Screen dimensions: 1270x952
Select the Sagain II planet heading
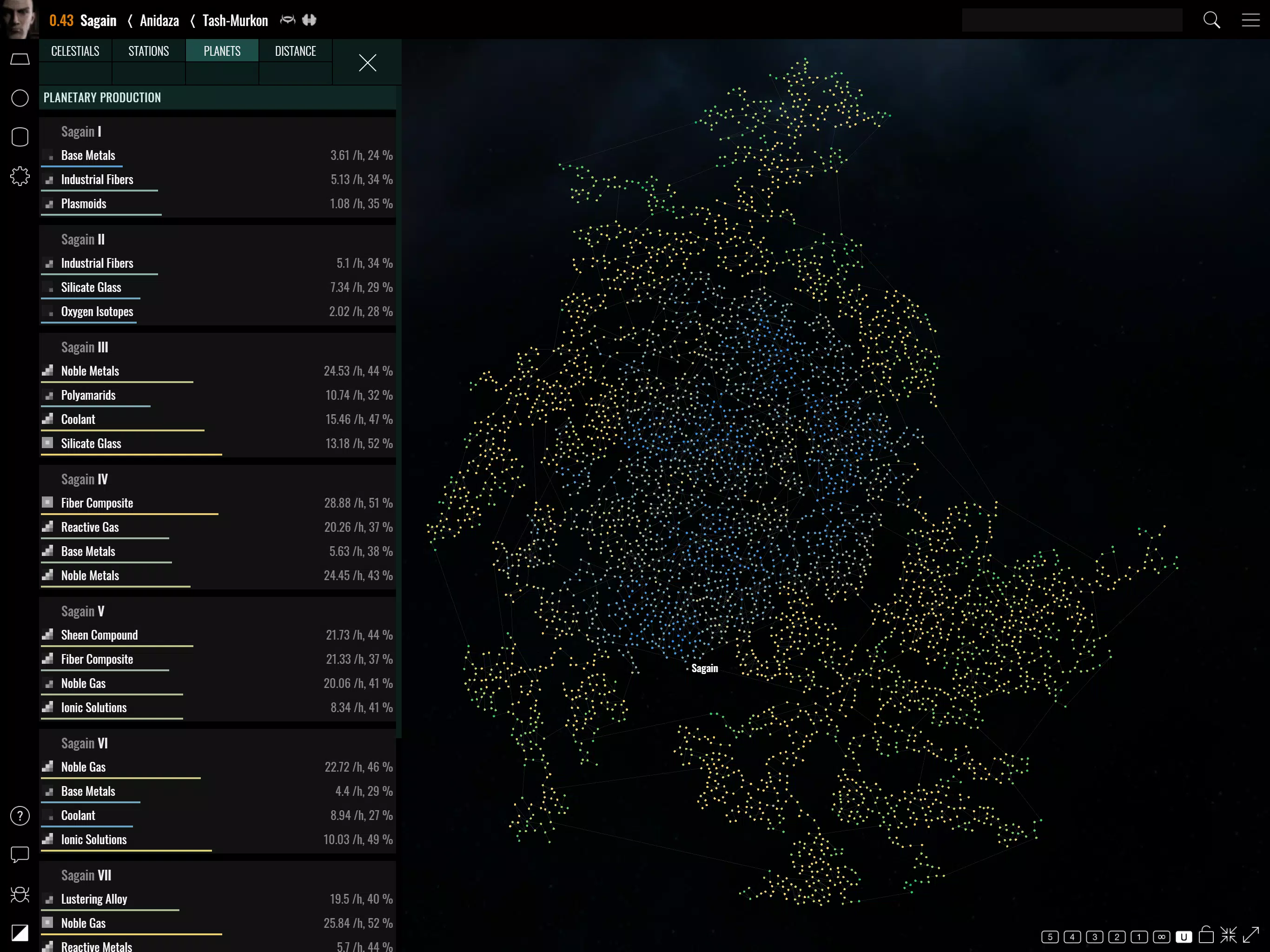coord(83,239)
